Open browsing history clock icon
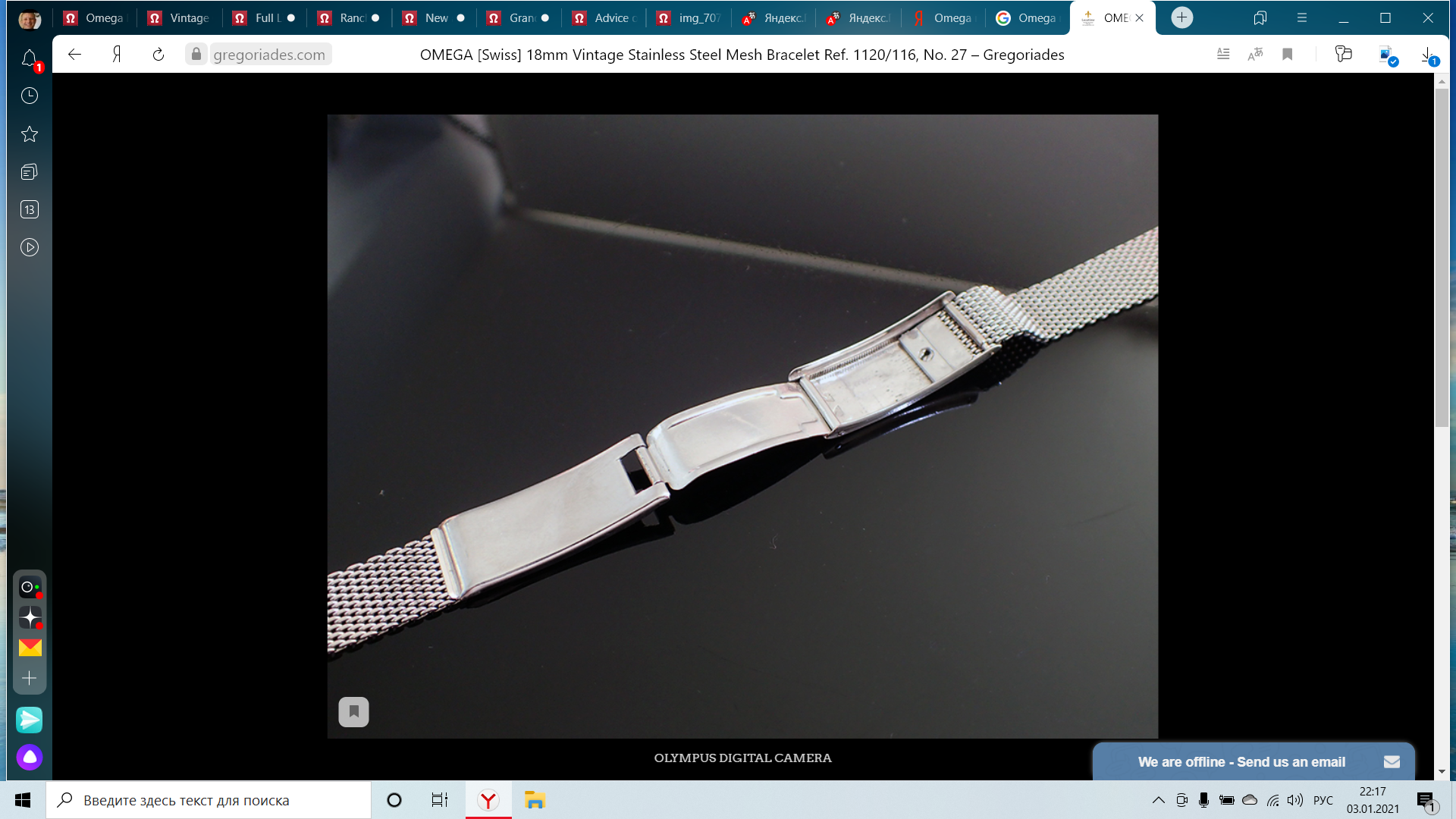The width and height of the screenshot is (1456, 819). (30, 96)
